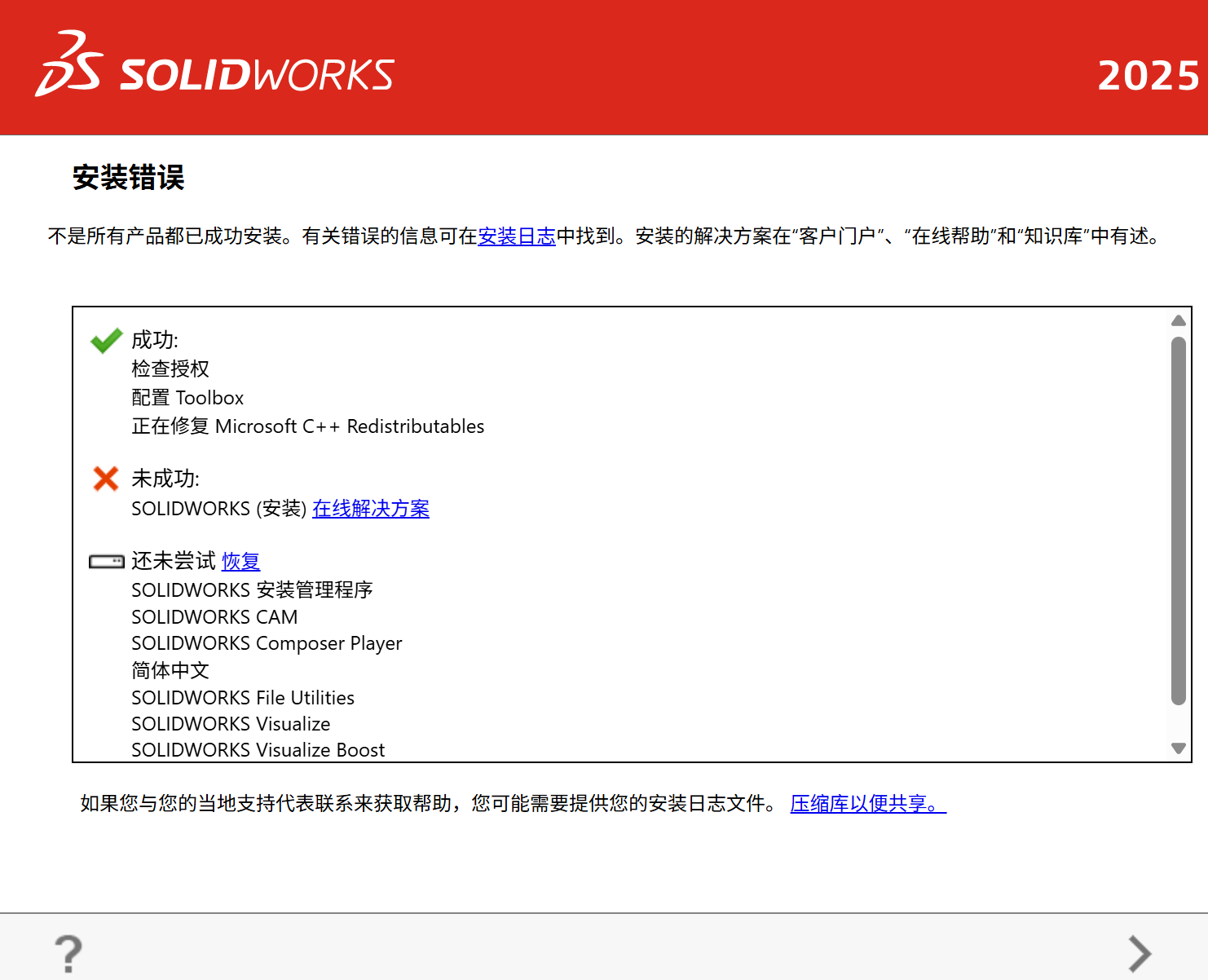The image size is (1208, 980).
Task: Select the 检查授权 row
Action: click(170, 369)
